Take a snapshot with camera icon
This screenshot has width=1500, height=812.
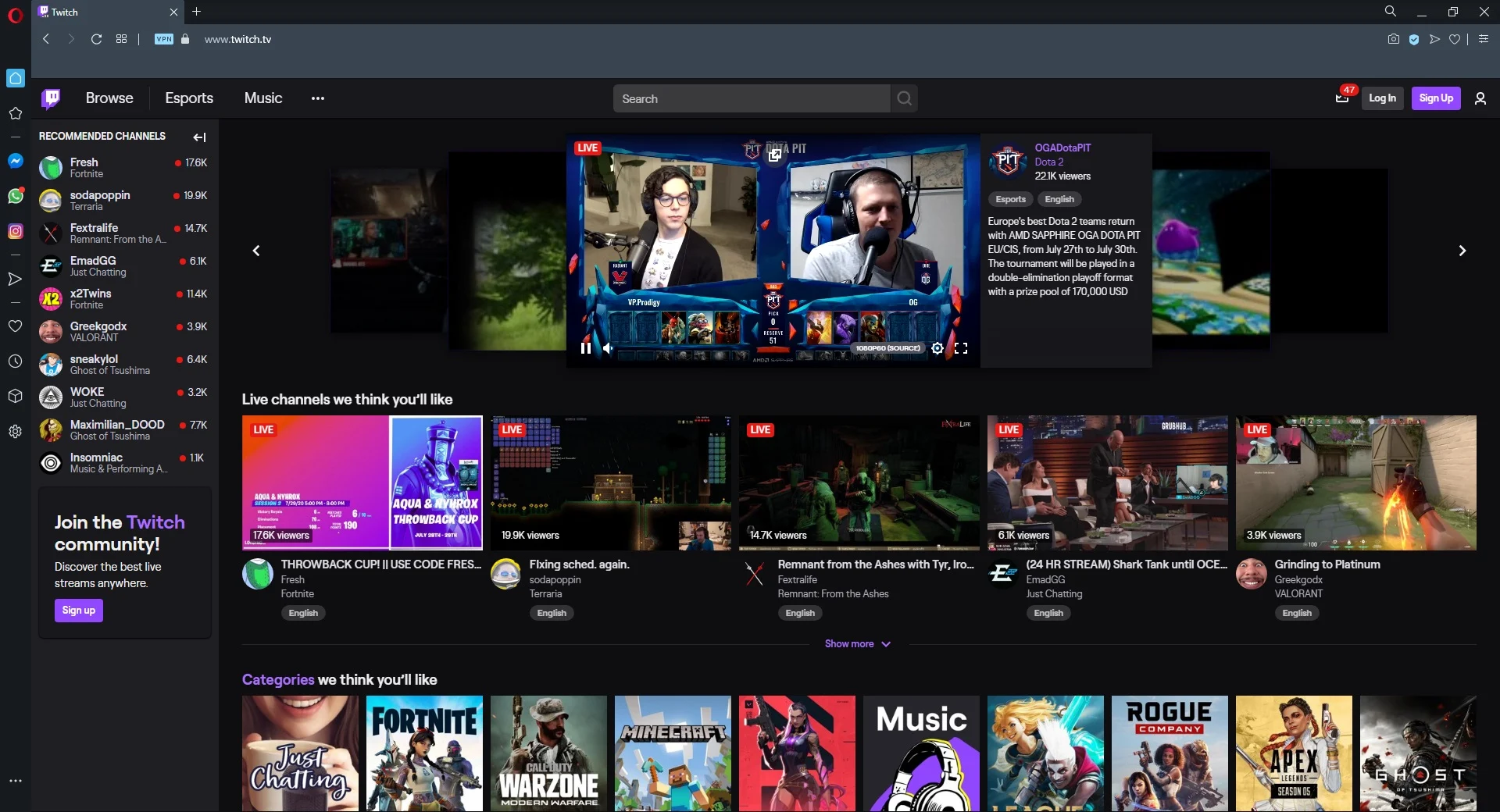pyautogui.click(x=1393, y=39)
